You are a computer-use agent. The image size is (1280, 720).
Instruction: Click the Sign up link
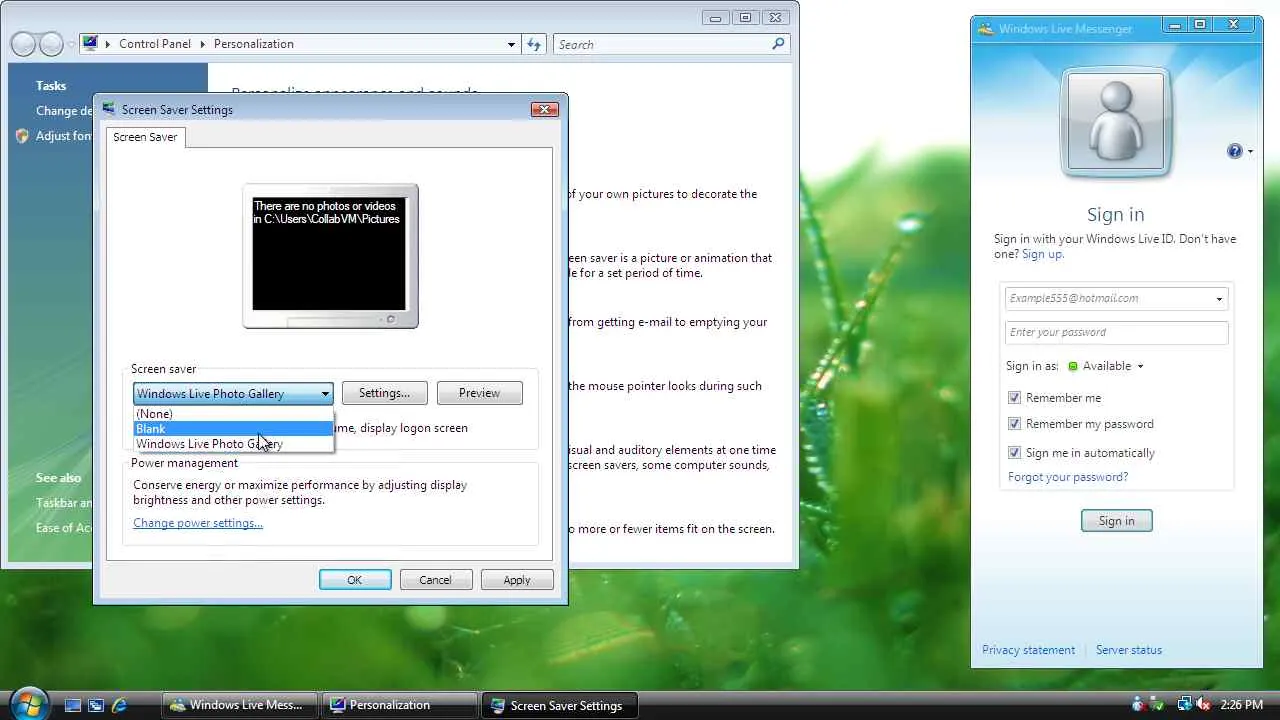click(1043, 254)
